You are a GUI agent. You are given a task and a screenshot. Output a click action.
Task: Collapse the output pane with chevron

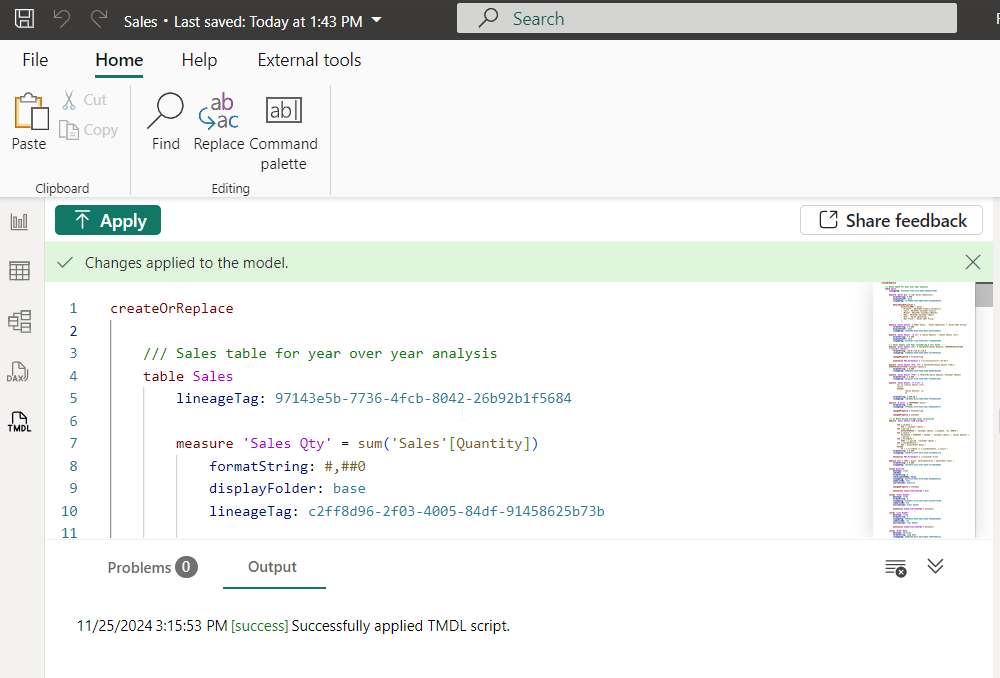935,566
